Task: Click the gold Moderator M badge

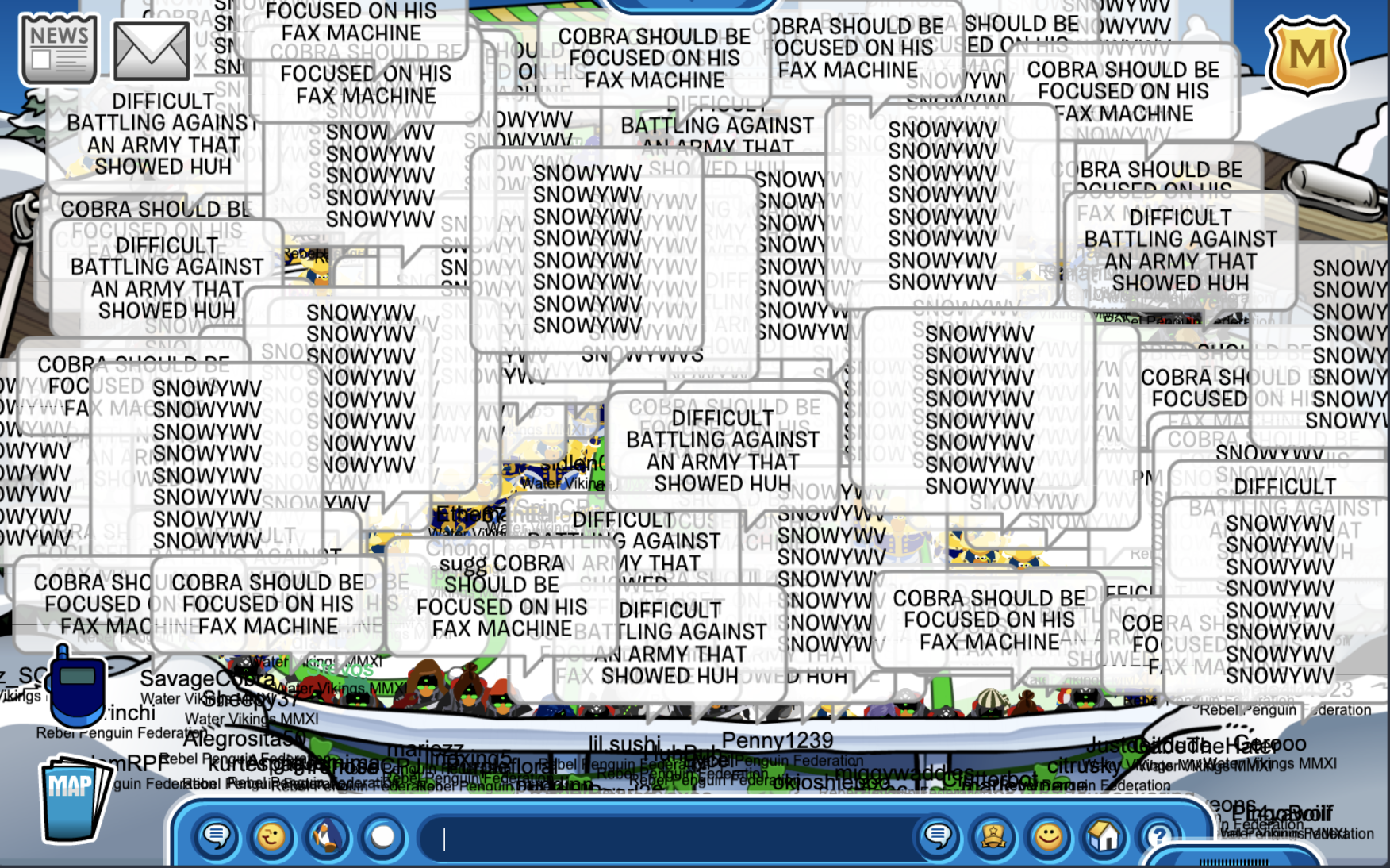Action: (x=1307, y=54)
